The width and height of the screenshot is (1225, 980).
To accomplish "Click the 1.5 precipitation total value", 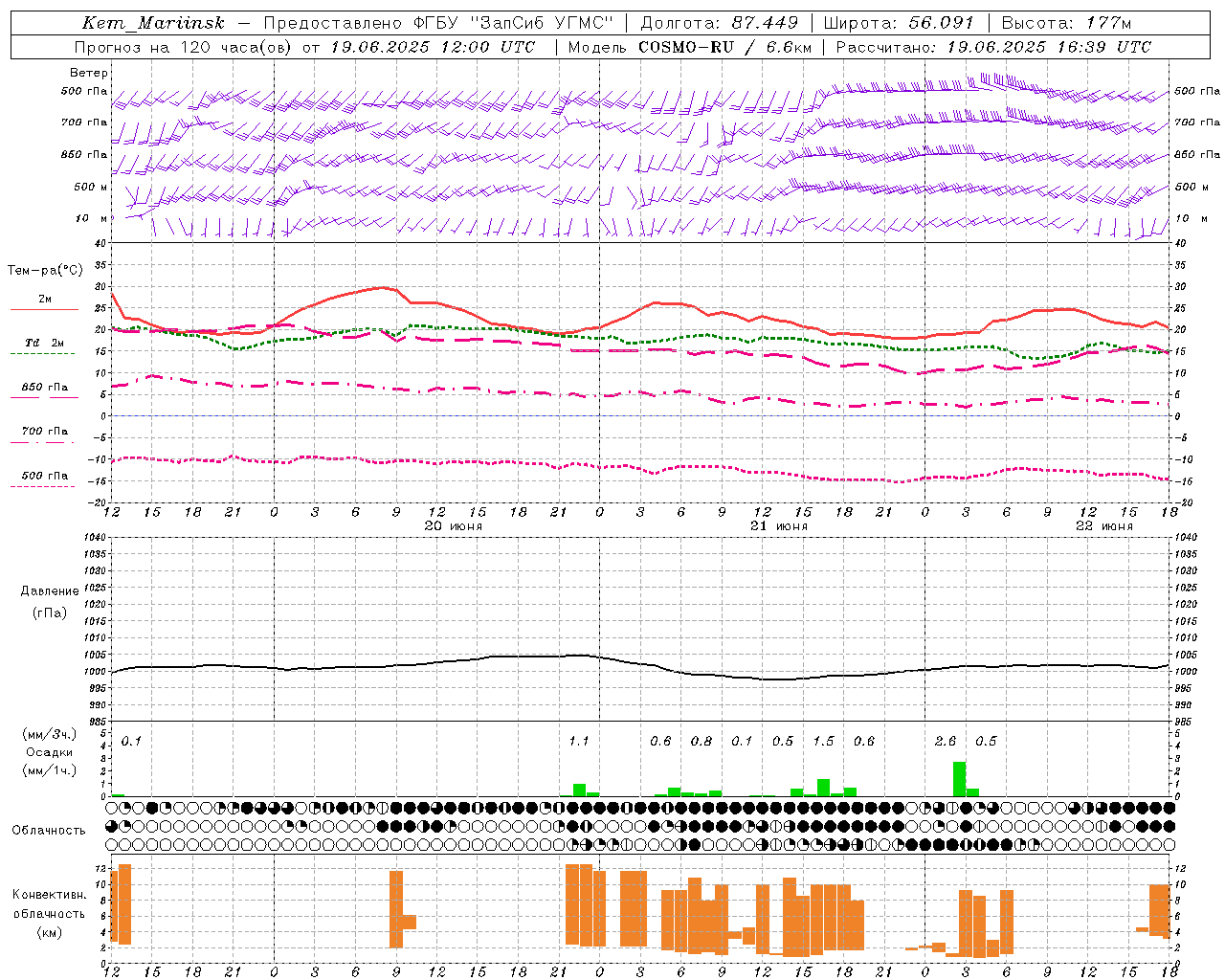I will [x=823, y=742].
